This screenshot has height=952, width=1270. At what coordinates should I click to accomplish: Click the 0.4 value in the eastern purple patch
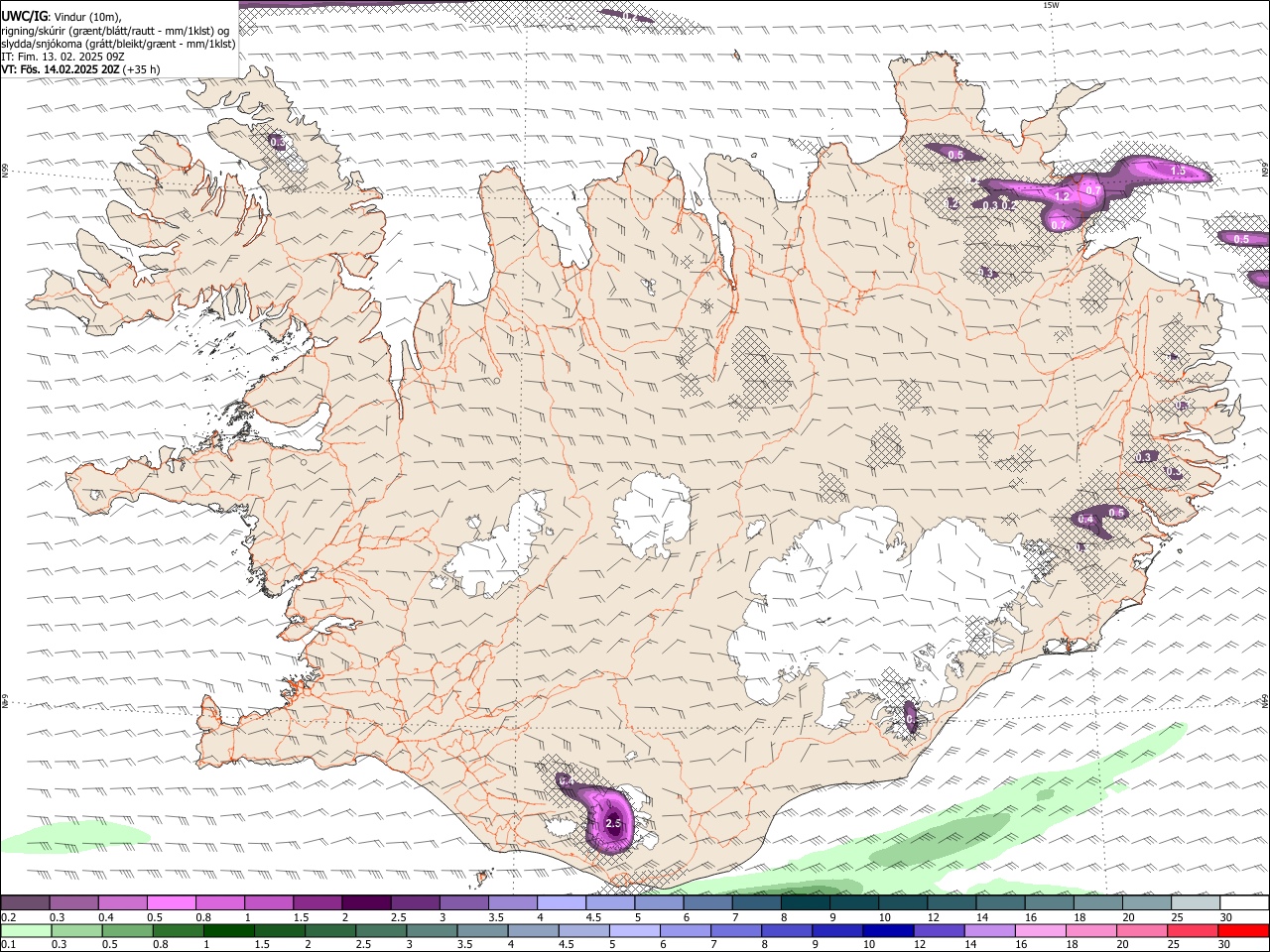(1085, 519)
